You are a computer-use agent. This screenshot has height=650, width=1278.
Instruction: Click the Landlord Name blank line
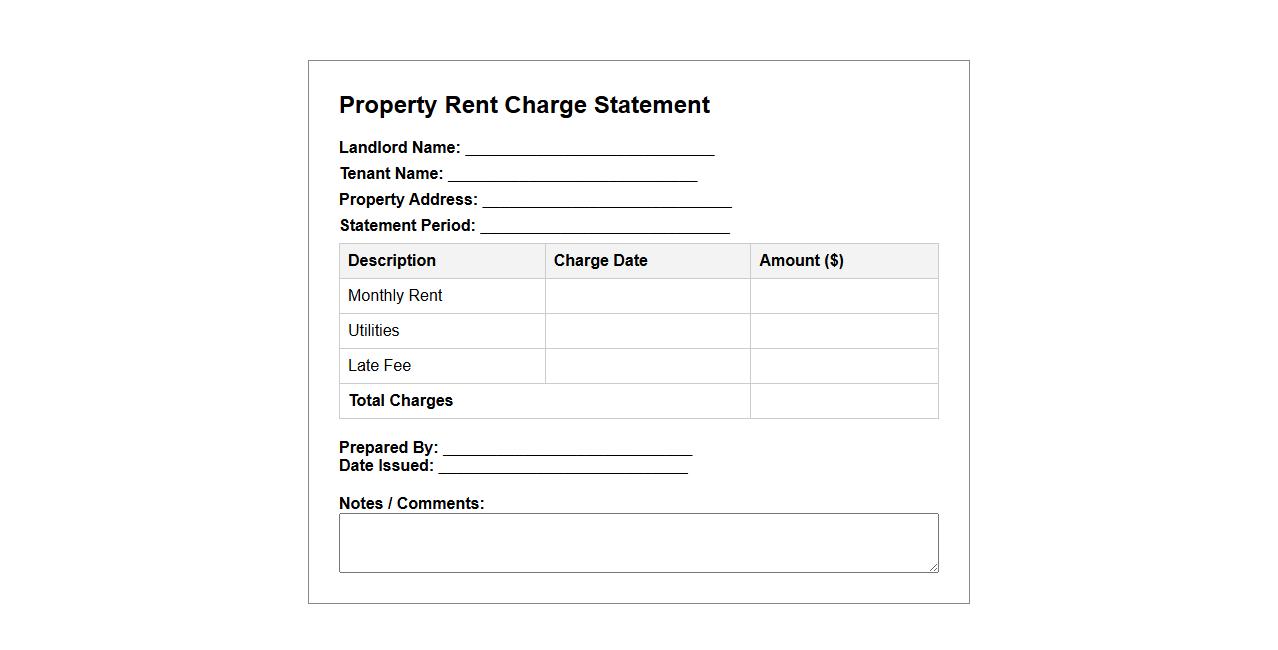[589, 148]
